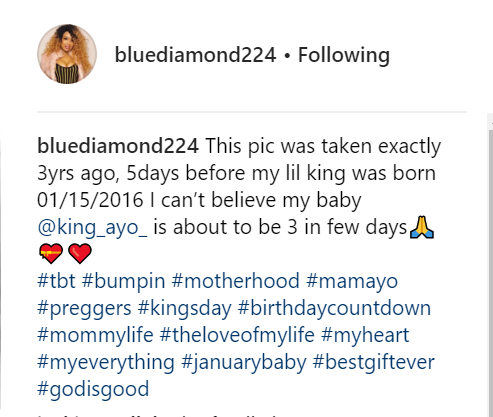The height and width of the screenshot is (417, 493).
Task: Open the @king_ayo_ mention
Action: (x=92, y=228)
